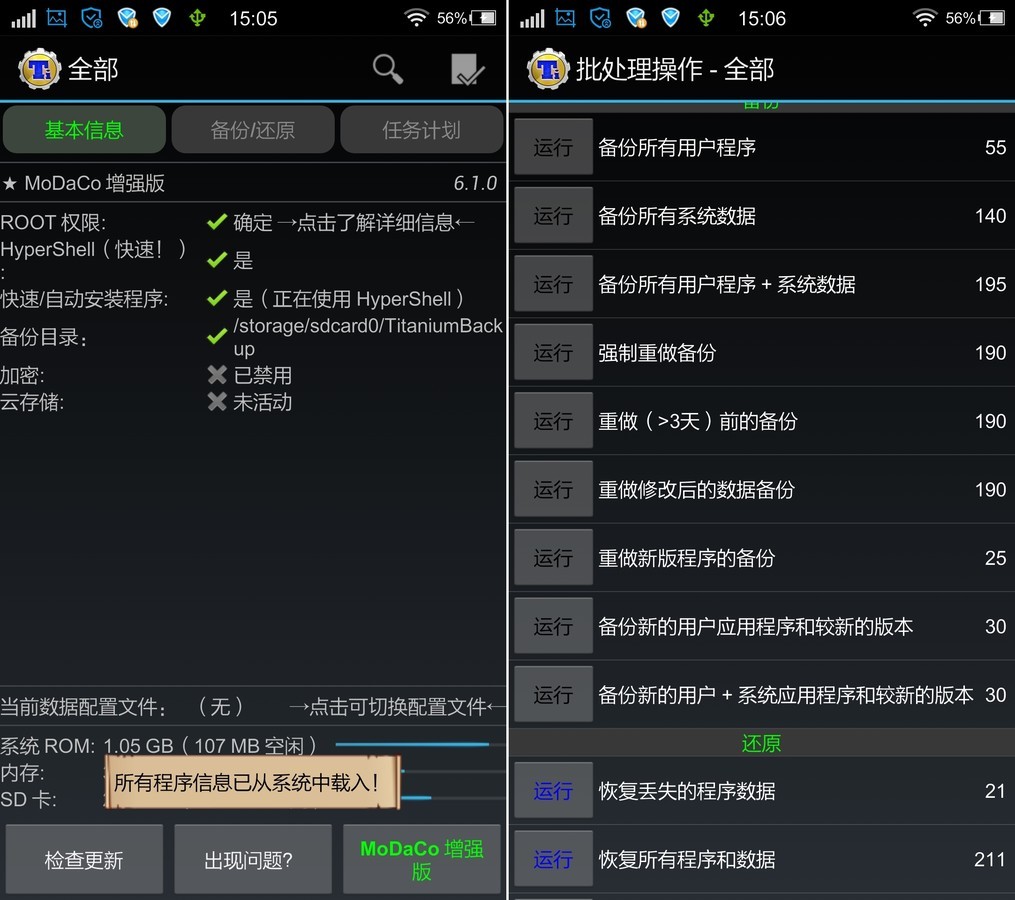Switch to the 任务计划 tab

[421, 130]
